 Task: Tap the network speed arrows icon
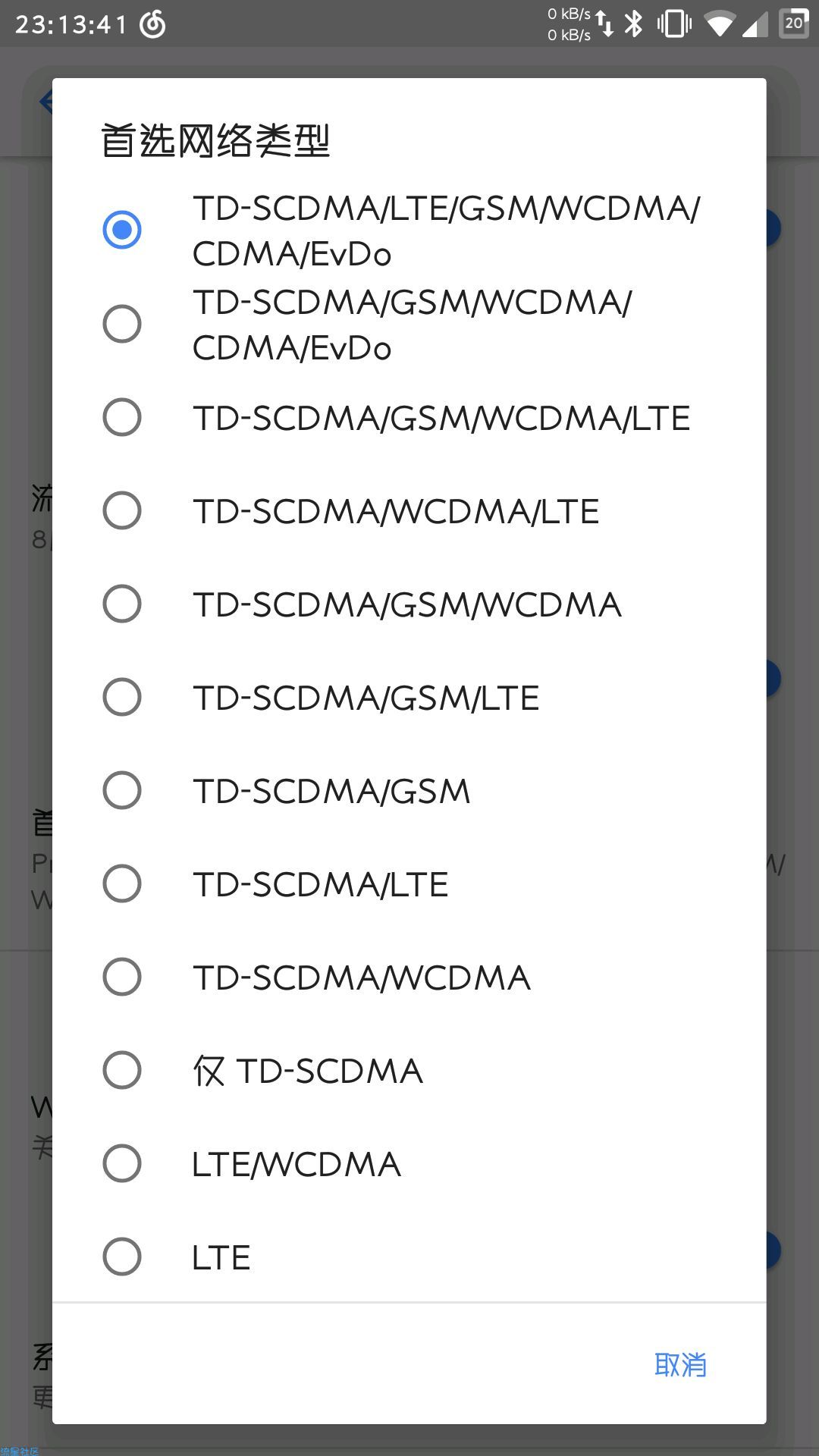tap(604, 24)
